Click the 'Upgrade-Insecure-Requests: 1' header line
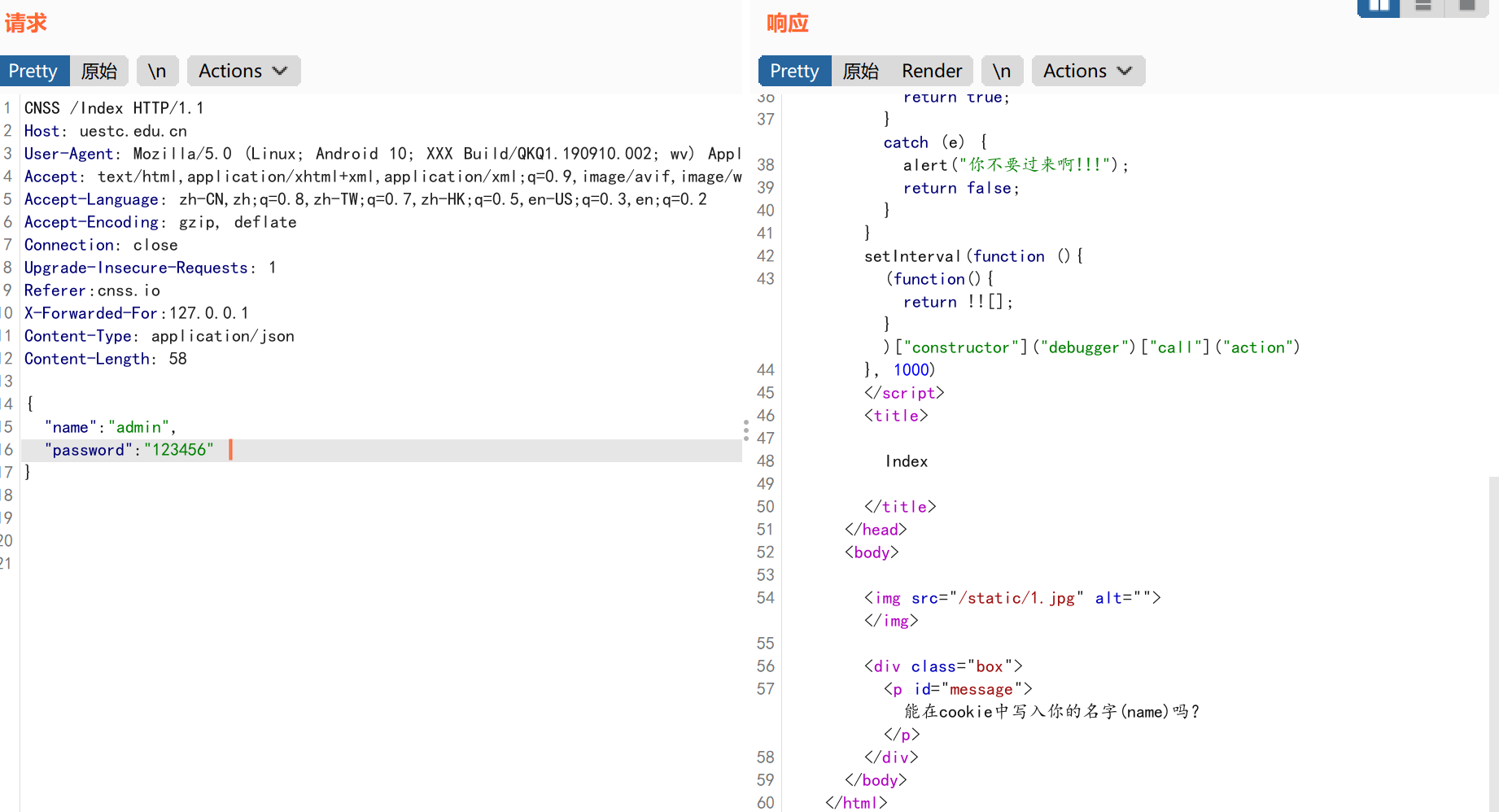Image resolution: width=1499 pixels, height=812 pixels. click(x=151, y=268)
